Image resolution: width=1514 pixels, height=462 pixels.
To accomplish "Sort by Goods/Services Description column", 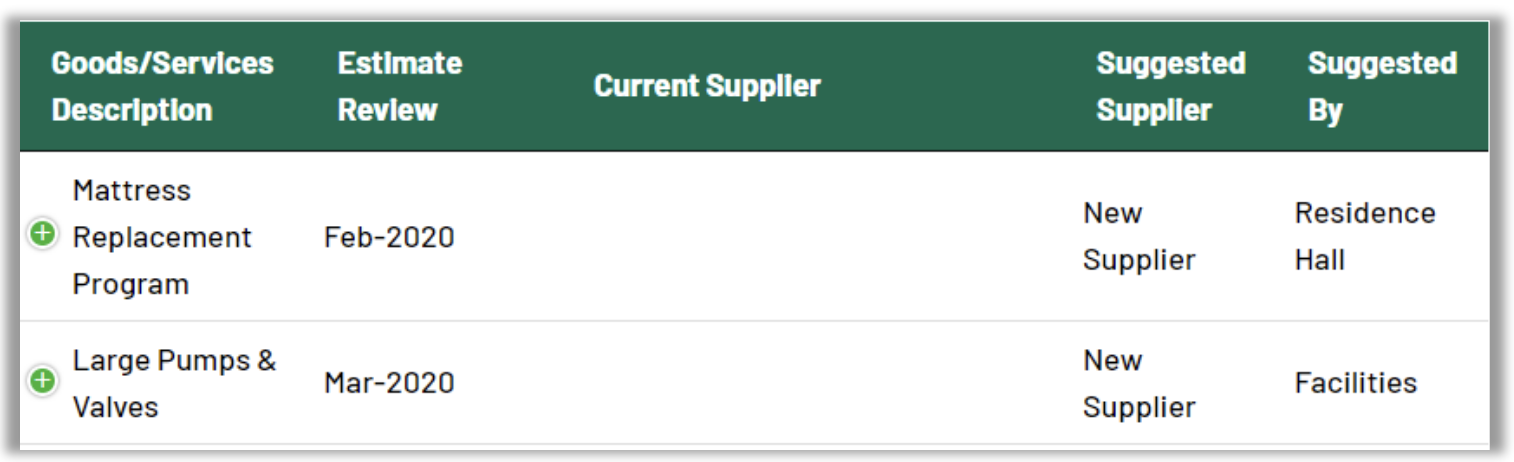I will click(162, 86).
